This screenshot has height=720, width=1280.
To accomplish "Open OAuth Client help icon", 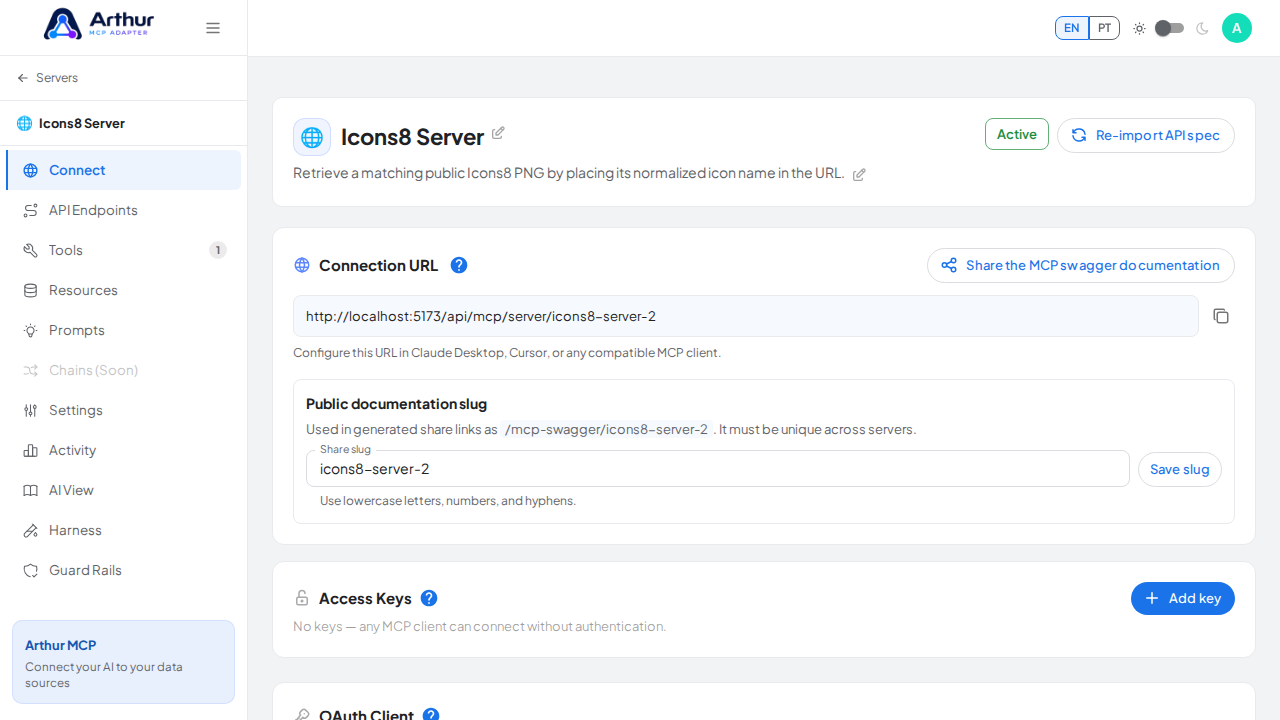I will click(x=431, y=715).
